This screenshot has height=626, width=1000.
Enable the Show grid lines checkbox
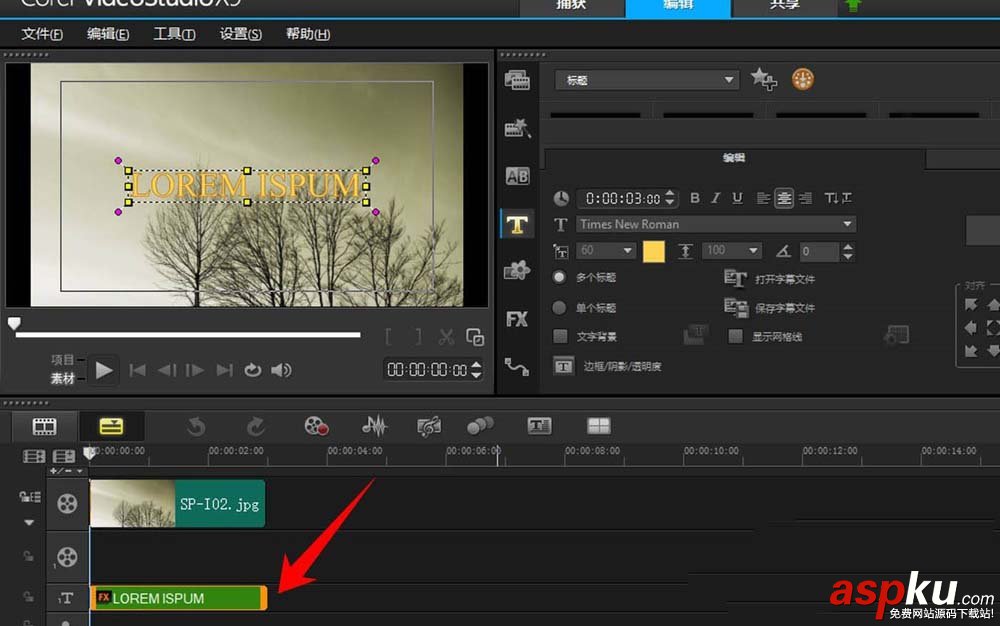click(735, 336)
